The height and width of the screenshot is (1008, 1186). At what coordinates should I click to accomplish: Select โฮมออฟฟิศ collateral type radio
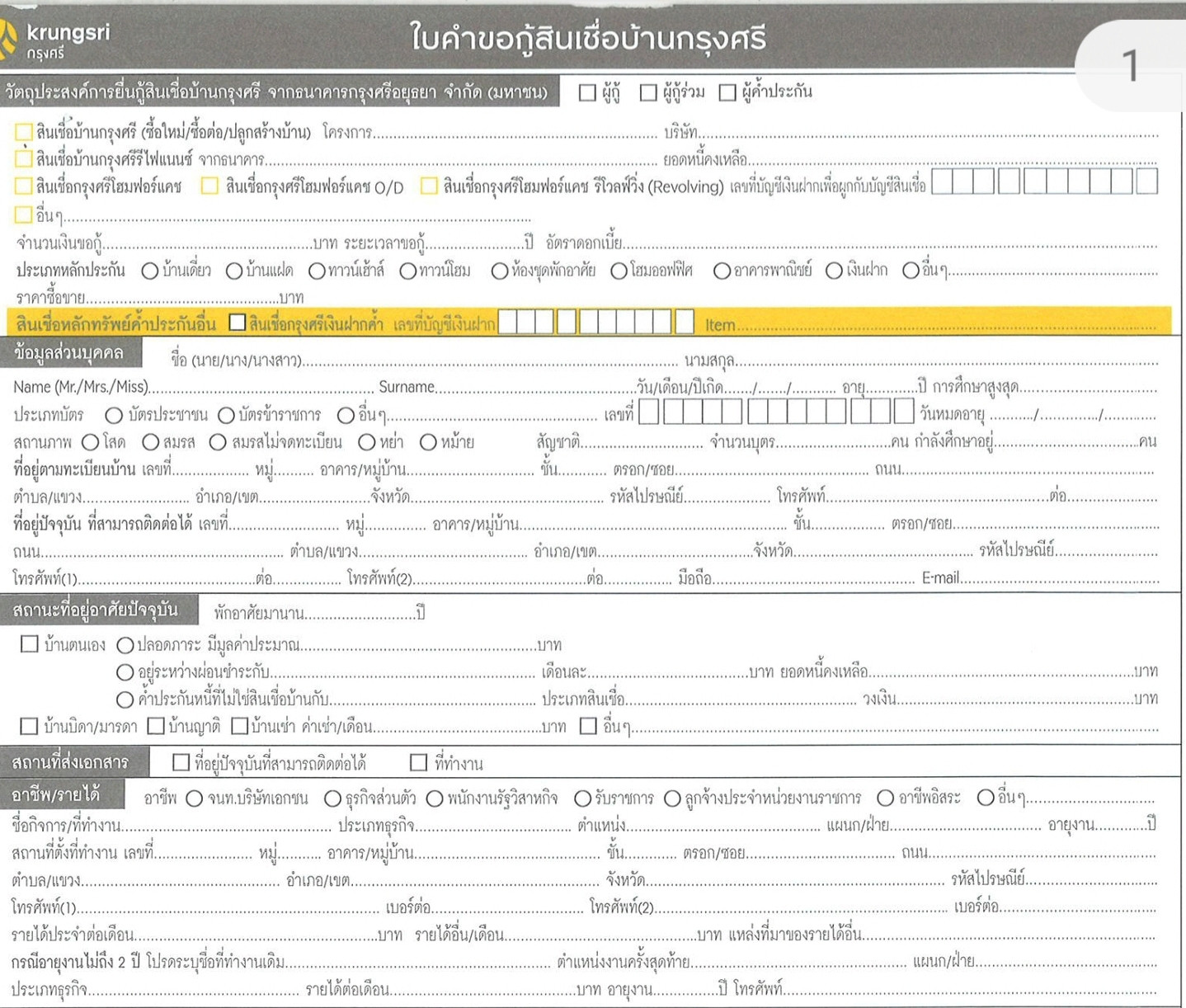click(x=619, y=271)
